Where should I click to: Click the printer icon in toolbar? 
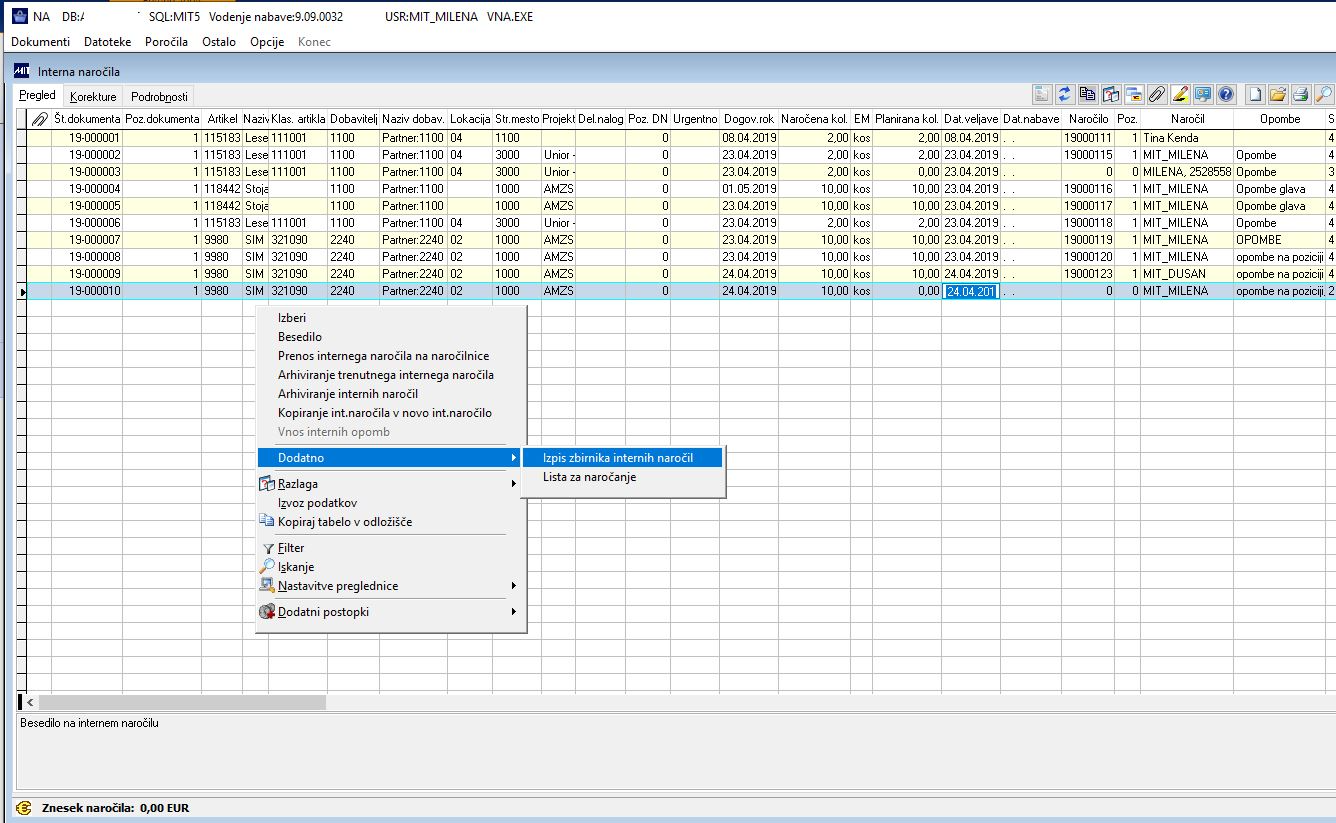coord(1300,95)
